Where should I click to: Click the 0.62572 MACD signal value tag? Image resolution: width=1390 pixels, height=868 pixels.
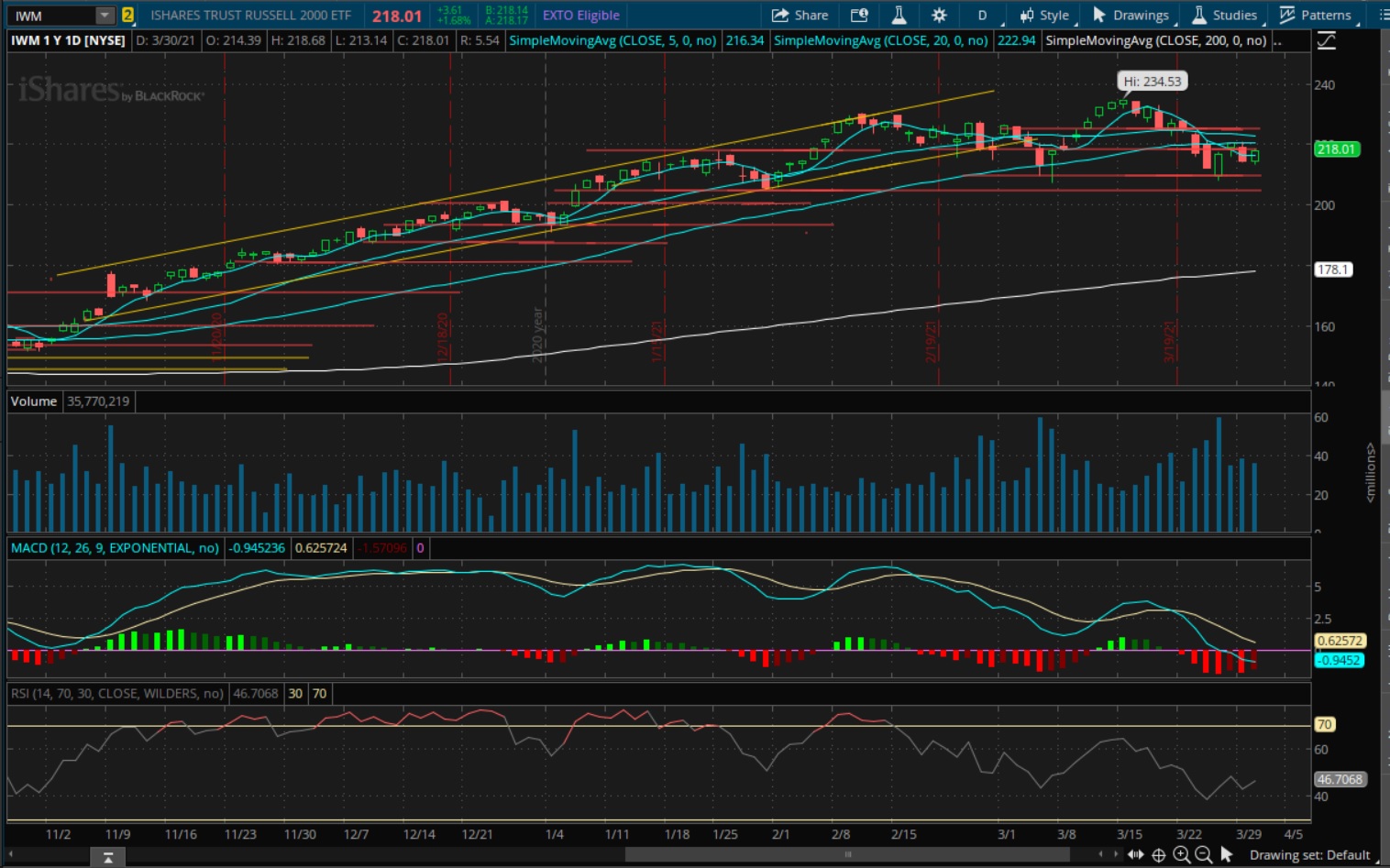1340,641
